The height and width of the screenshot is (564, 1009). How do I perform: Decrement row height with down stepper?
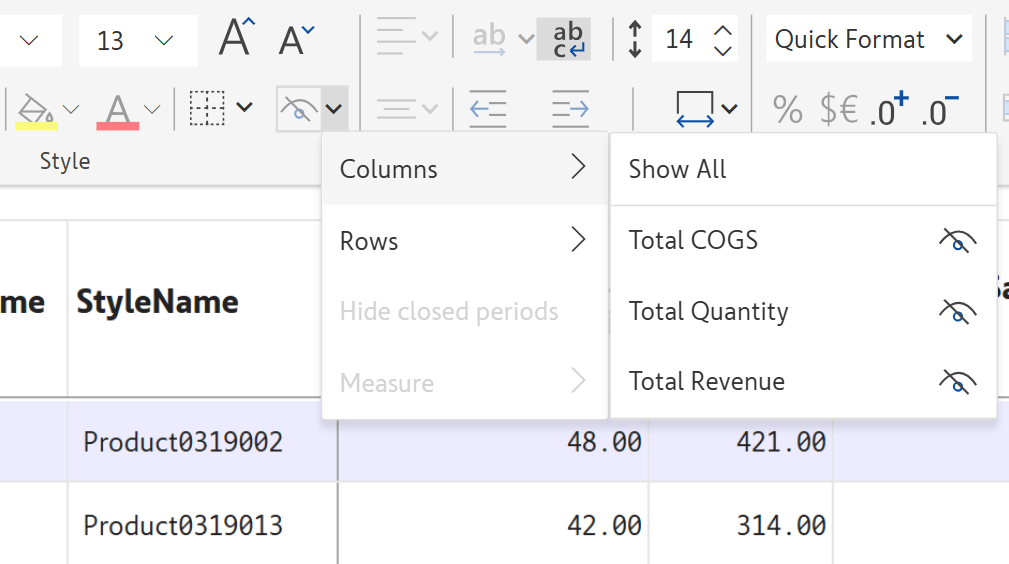(x=723, y=50)
